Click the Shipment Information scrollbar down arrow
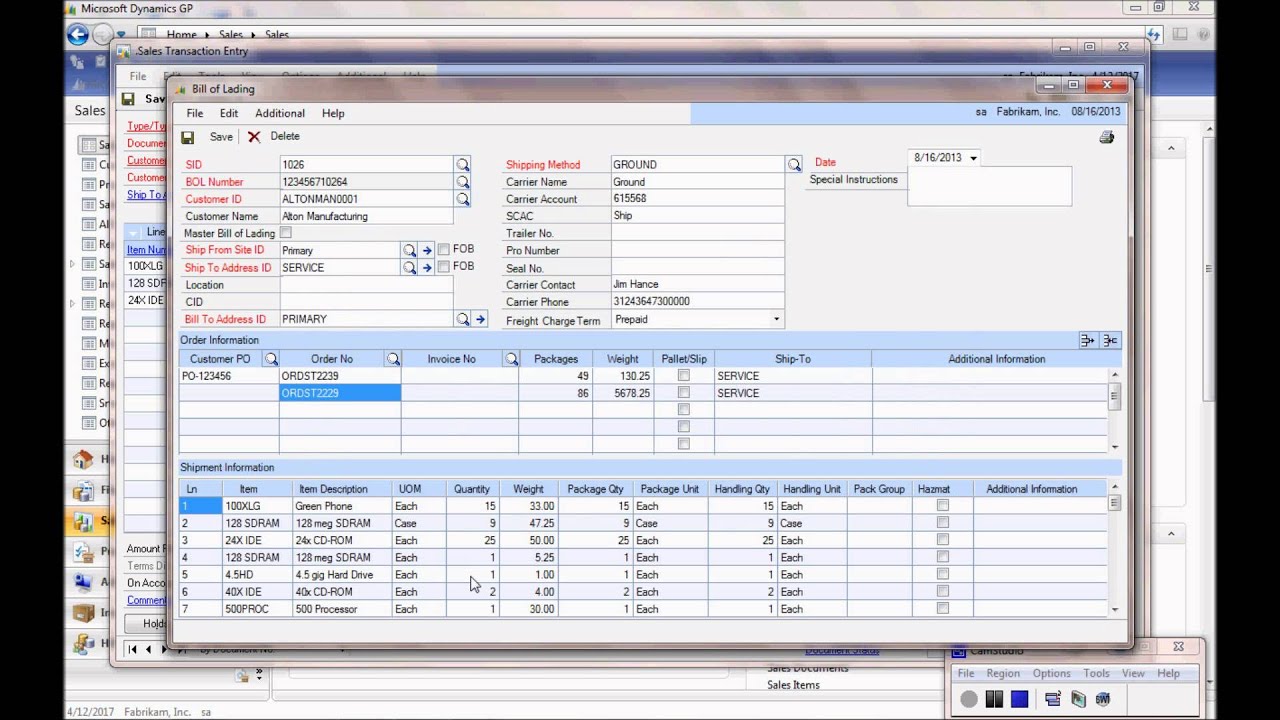This screenshot has width=1280, height=720. (1114, 609)
